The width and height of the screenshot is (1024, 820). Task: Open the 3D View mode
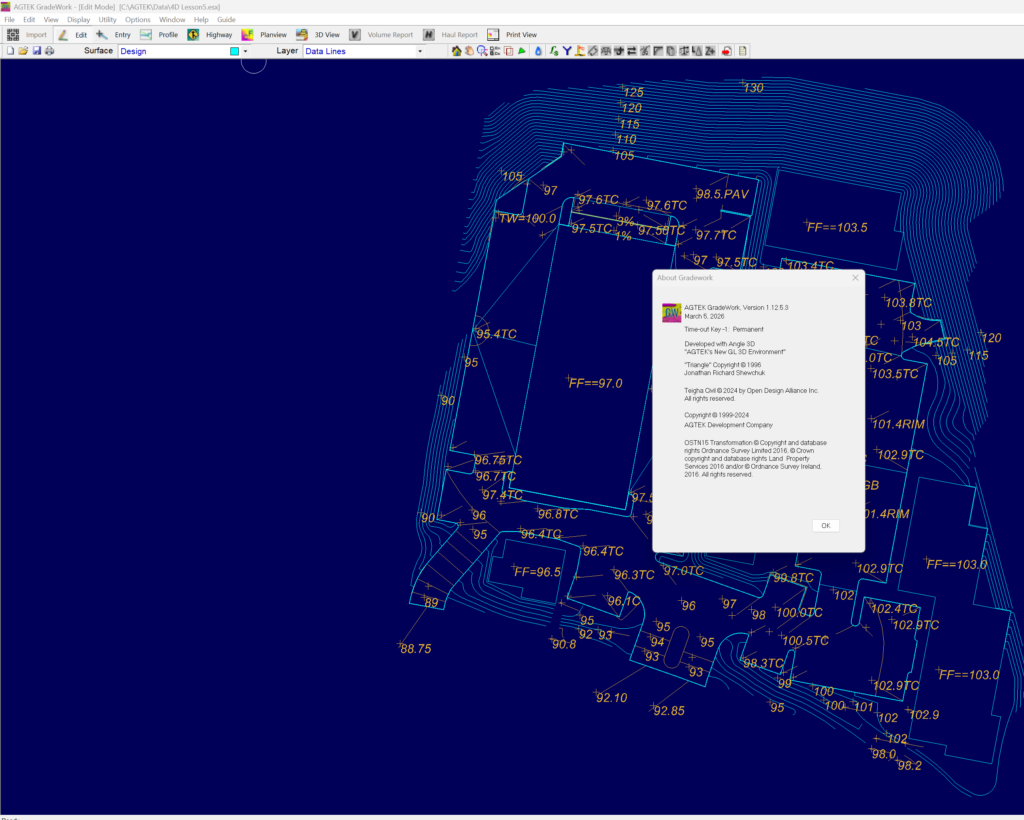click(317, 35)
